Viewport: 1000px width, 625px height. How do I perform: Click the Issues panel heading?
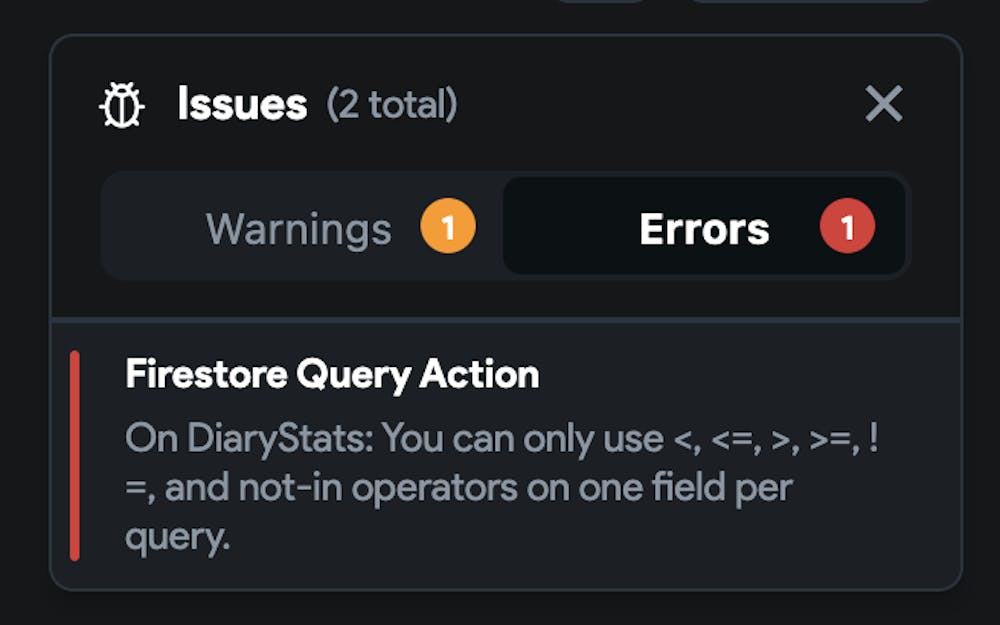(x=242, y=104)
